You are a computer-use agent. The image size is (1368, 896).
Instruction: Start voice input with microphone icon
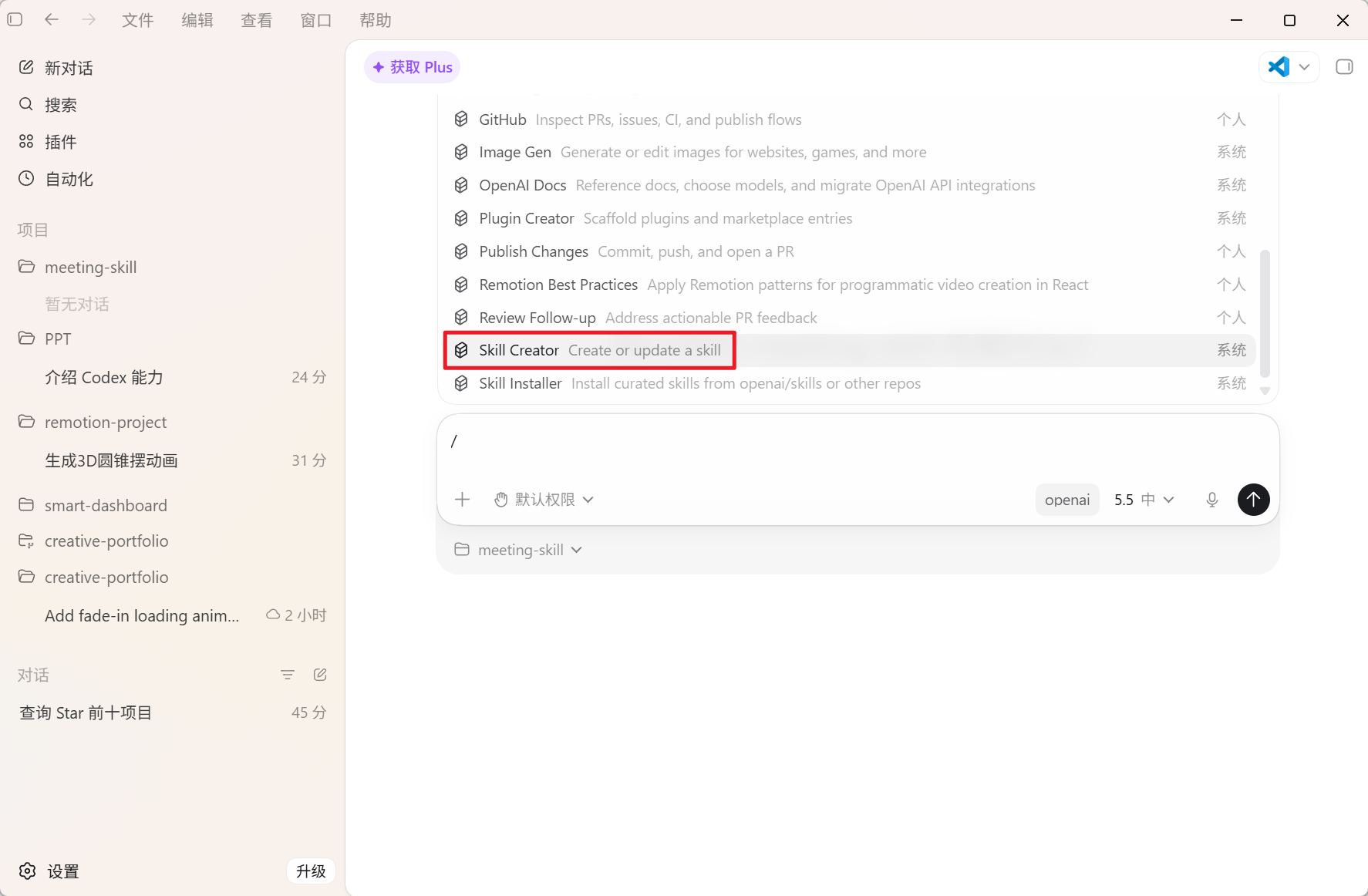point(1212,500)
